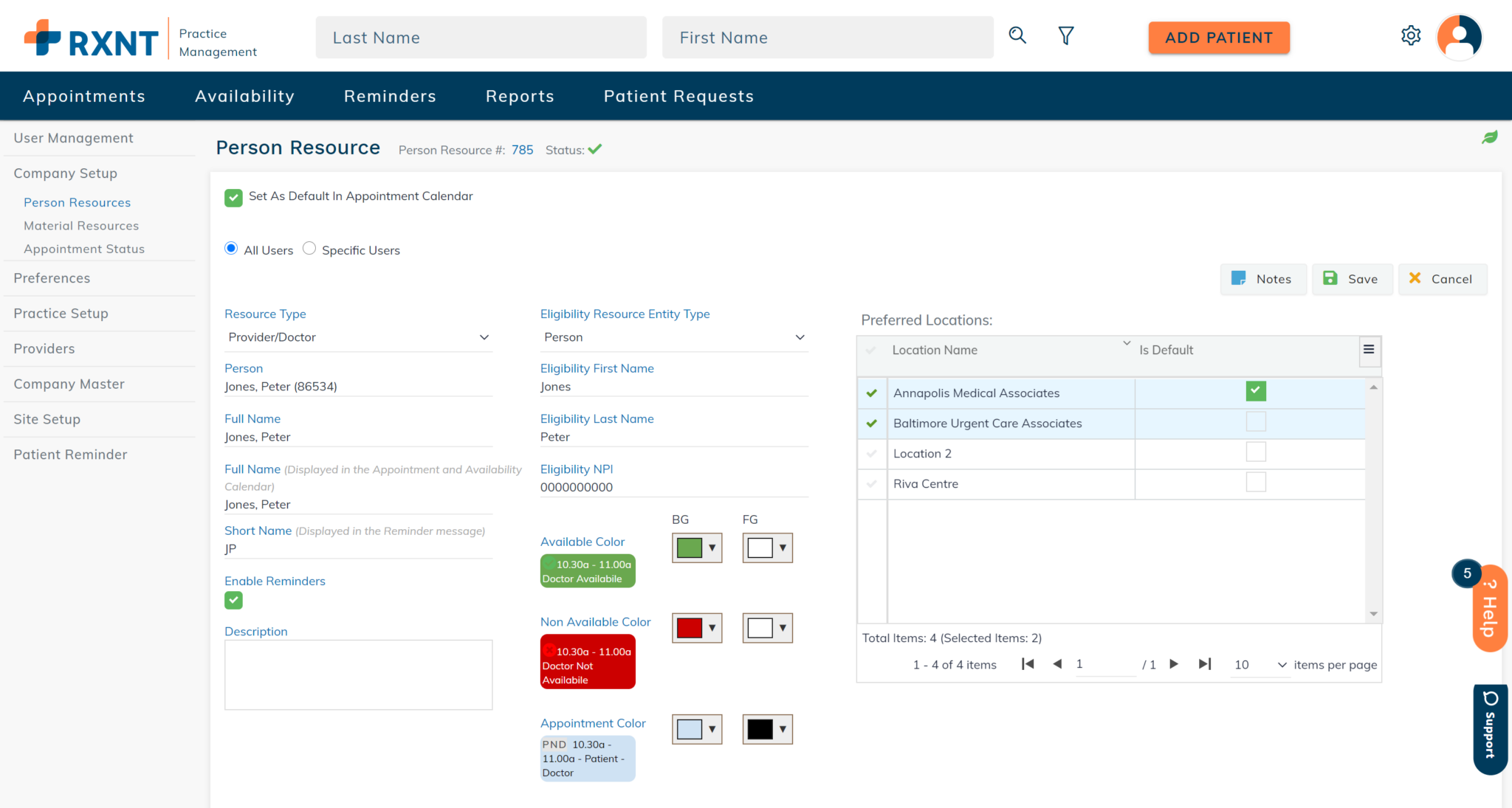Open Material Resources in the sidebar
This screenshot has height=808, width=1512.
(81, 226)
